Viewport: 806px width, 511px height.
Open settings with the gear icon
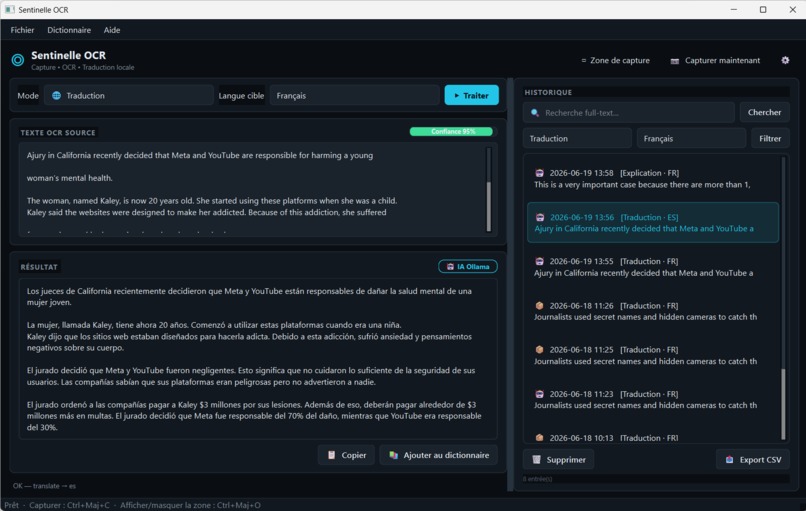(785, 60)
